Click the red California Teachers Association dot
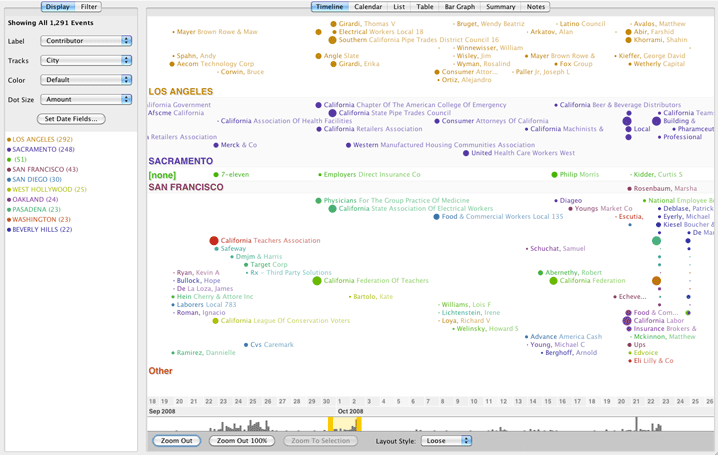Image resolution: width=718 pixels, height=455 pixels. pyautogui.click(x=214, y=241)
